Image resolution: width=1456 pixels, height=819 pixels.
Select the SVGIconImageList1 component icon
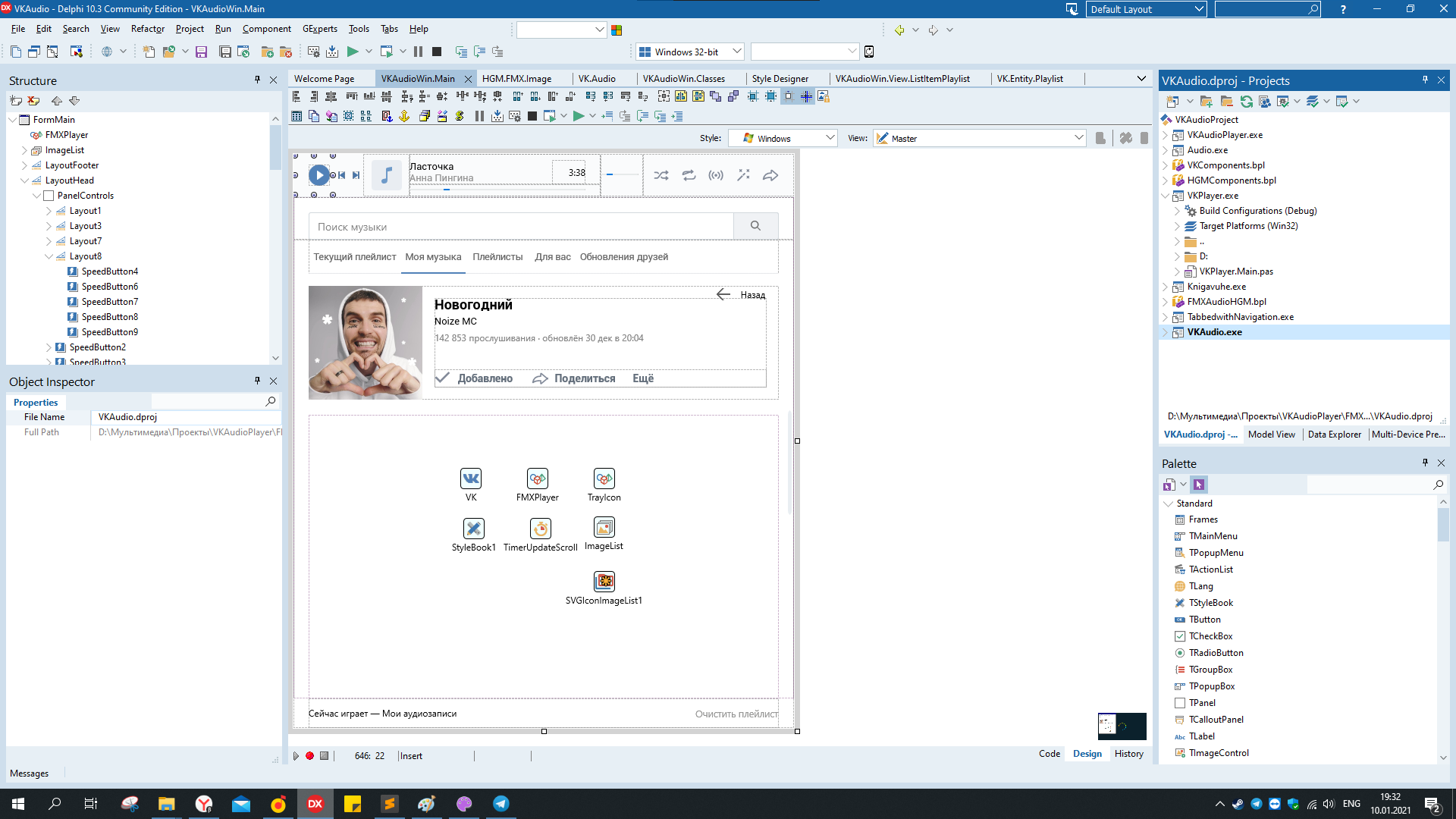(x=604, y=582)
